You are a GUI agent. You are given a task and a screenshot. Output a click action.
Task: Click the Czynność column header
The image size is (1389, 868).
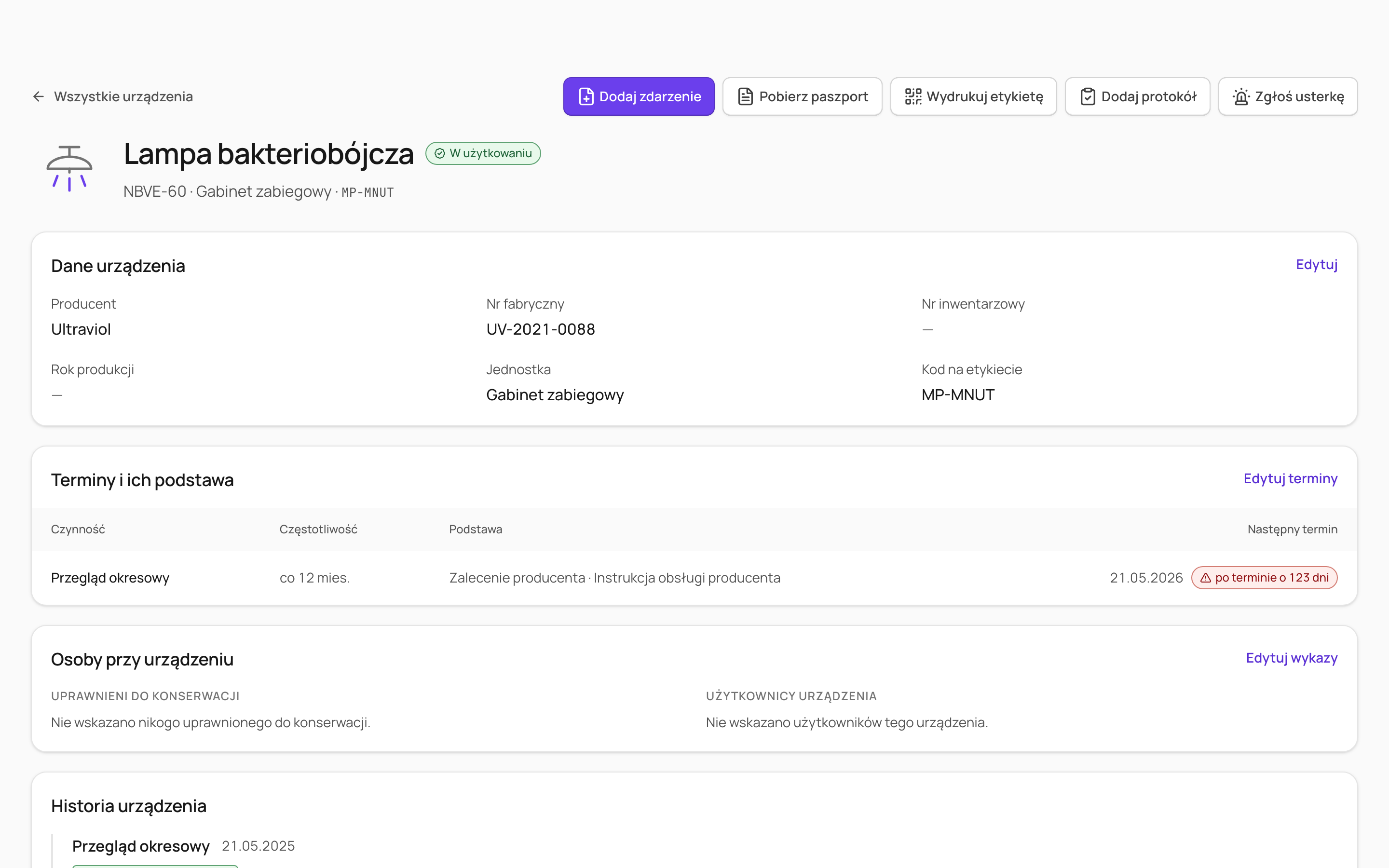(x=78, y=529)
